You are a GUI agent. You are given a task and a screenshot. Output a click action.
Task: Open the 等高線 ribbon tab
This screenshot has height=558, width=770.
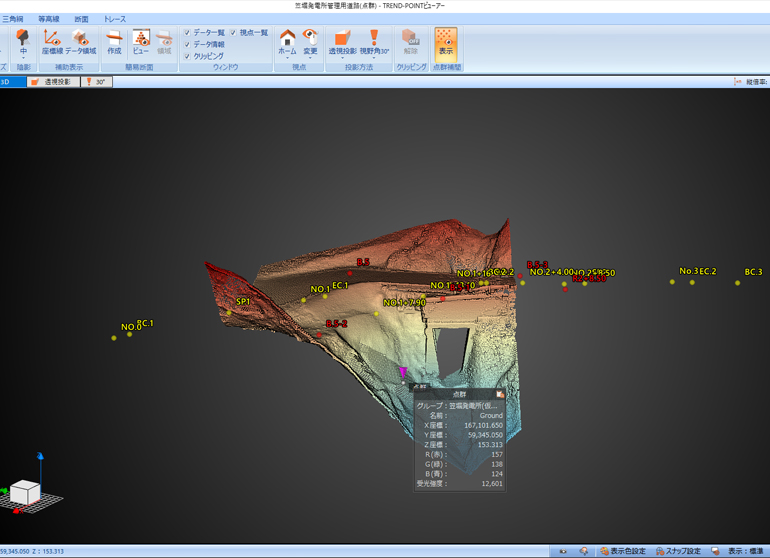[x=48, y=19]
